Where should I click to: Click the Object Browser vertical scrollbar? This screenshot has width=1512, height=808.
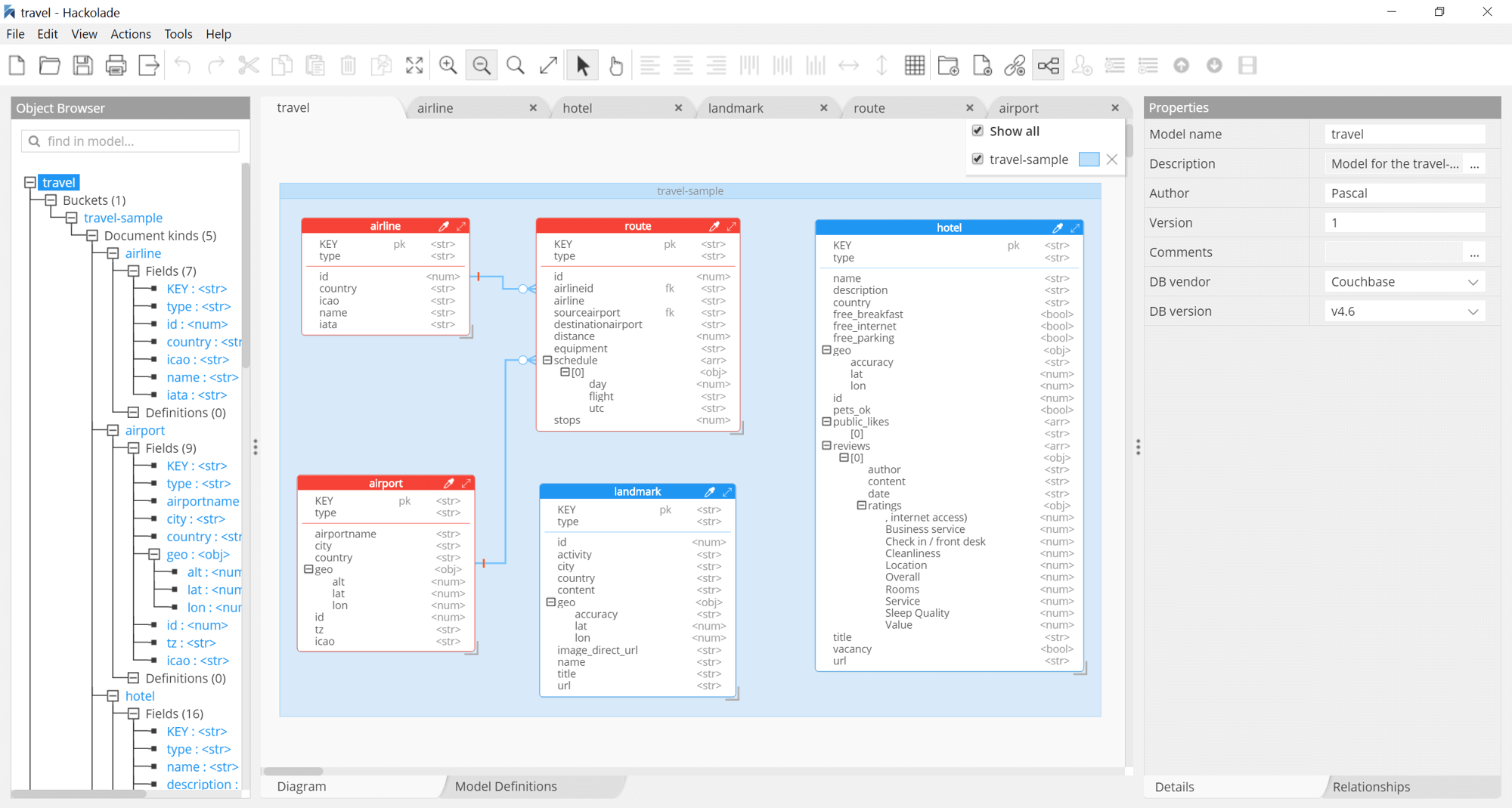(x=246, y=265)
